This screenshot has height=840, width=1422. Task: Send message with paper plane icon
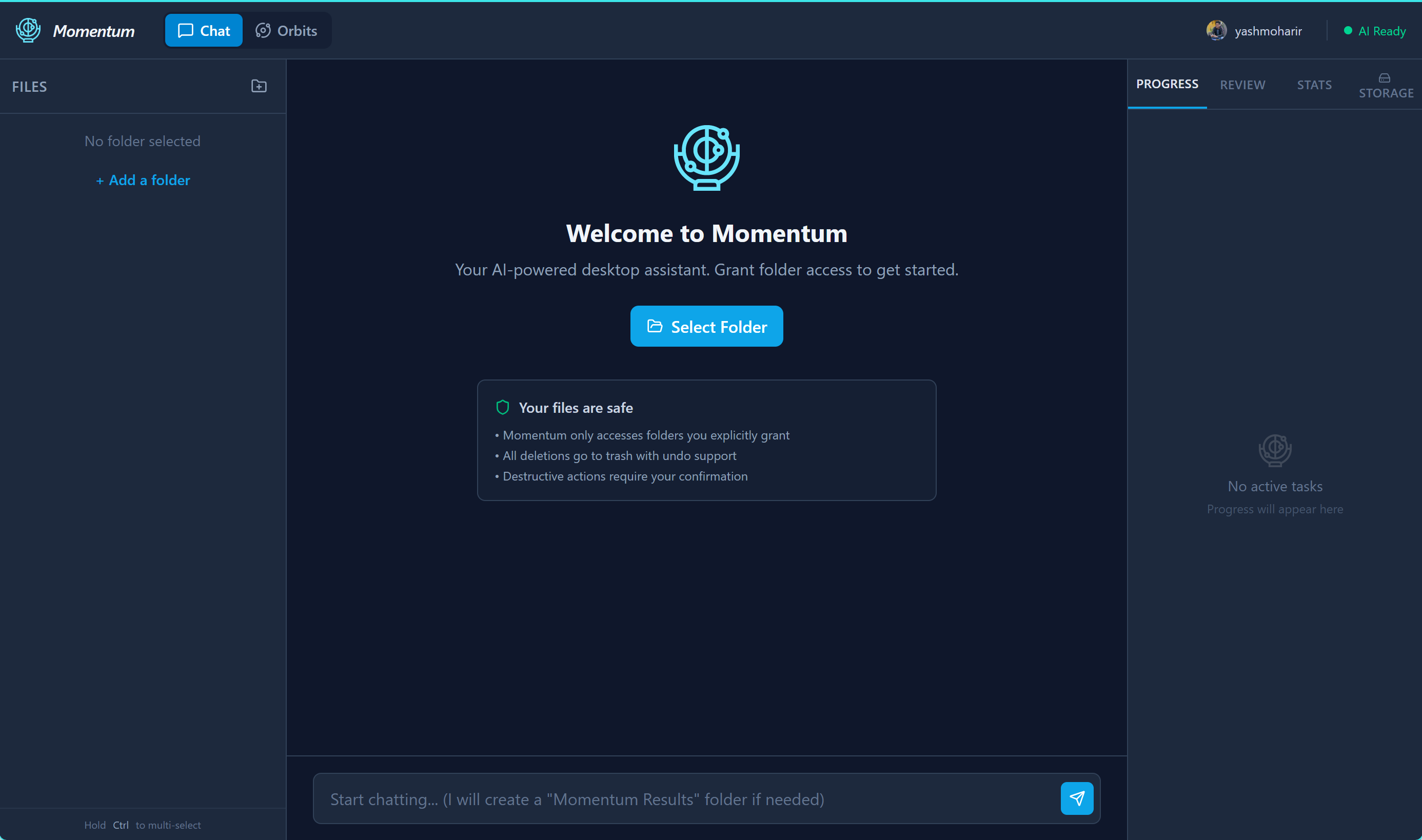coord(1076,798)
